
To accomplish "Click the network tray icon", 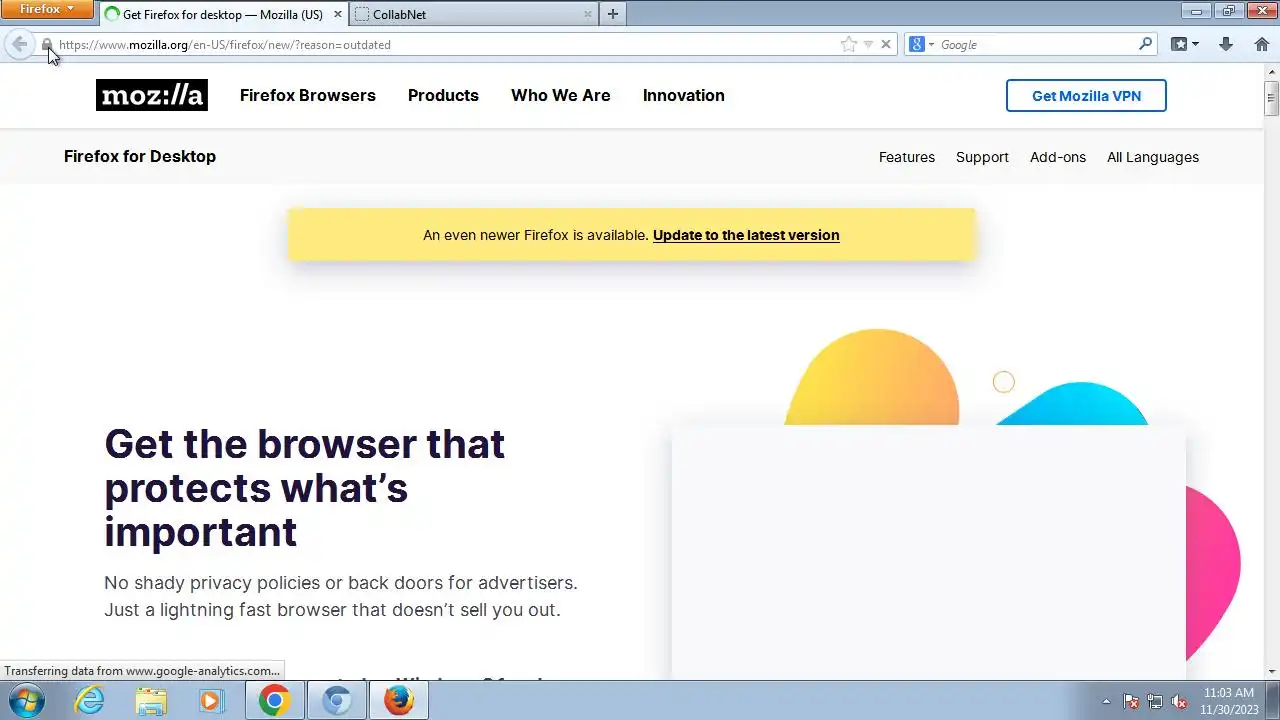I will click(x=1155, y=701).
